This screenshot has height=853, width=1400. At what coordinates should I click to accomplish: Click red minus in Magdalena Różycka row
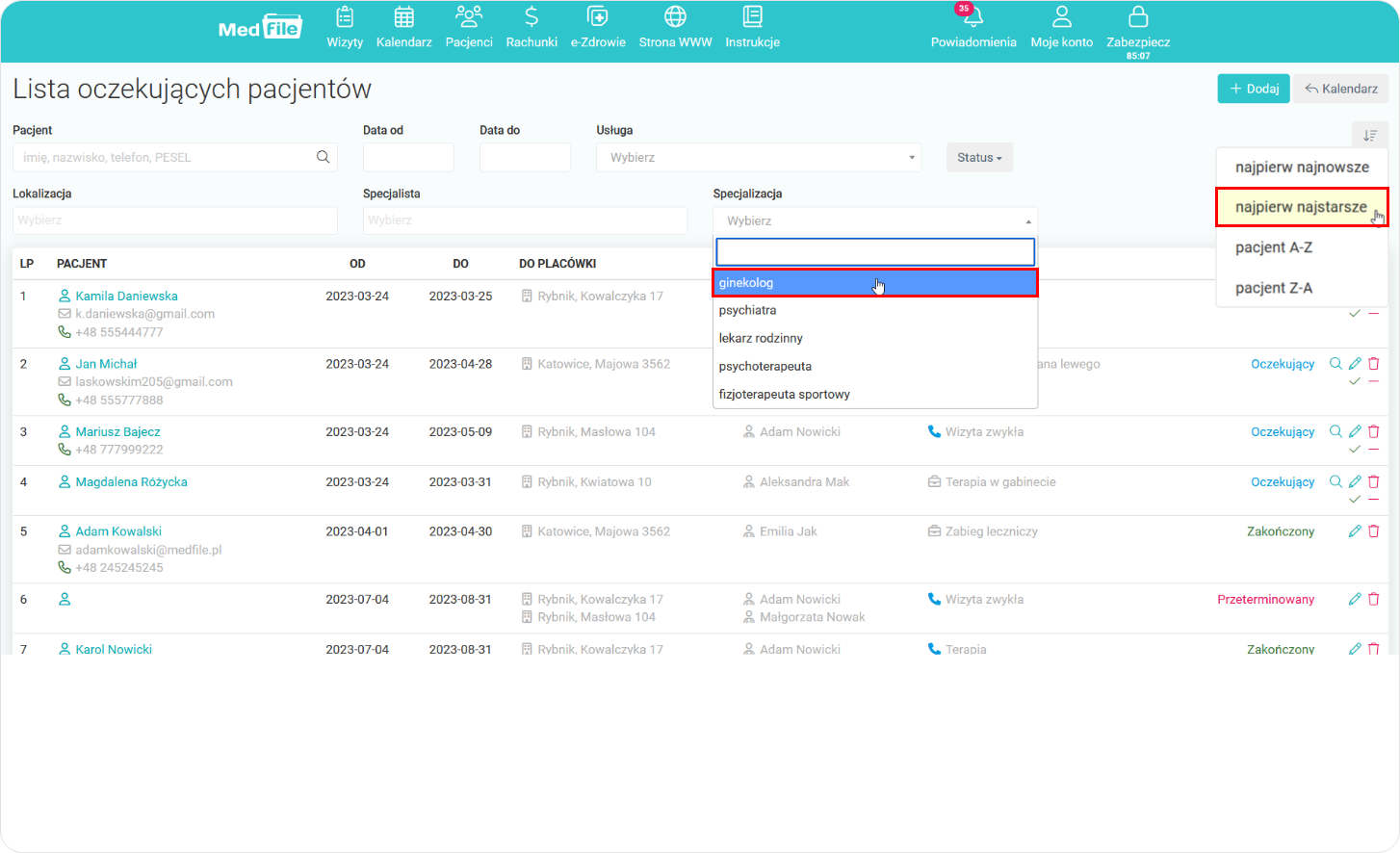pos(1374,499)
